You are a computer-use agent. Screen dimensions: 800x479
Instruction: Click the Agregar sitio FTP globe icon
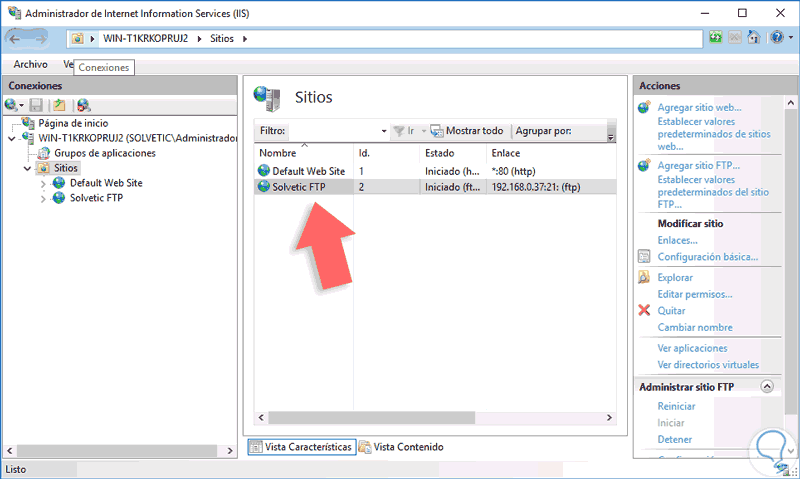coord(644,165)
